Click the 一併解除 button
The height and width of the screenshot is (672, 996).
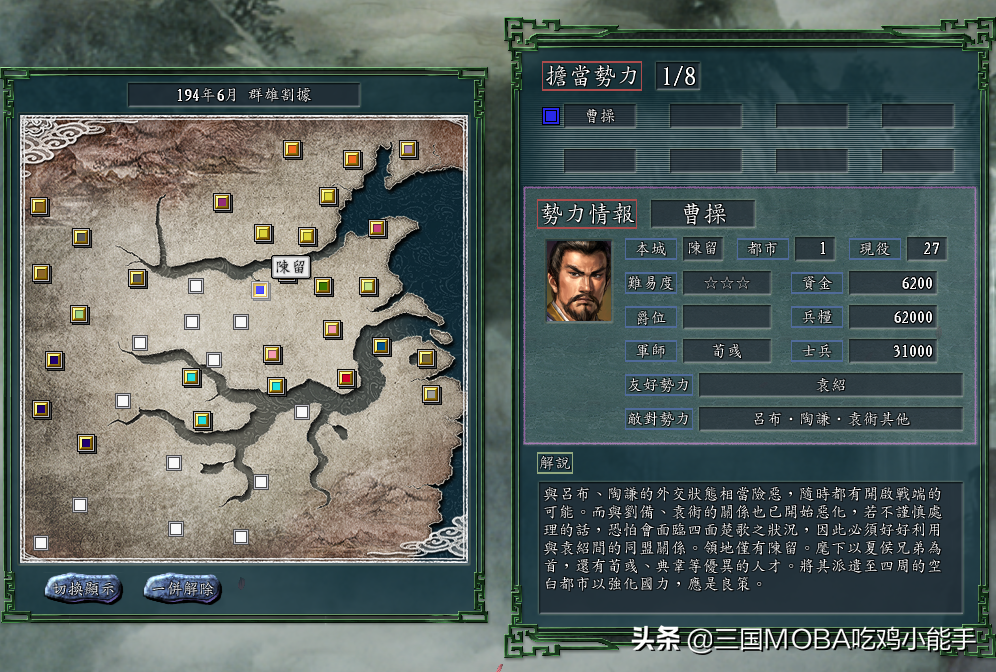[183, 589]
